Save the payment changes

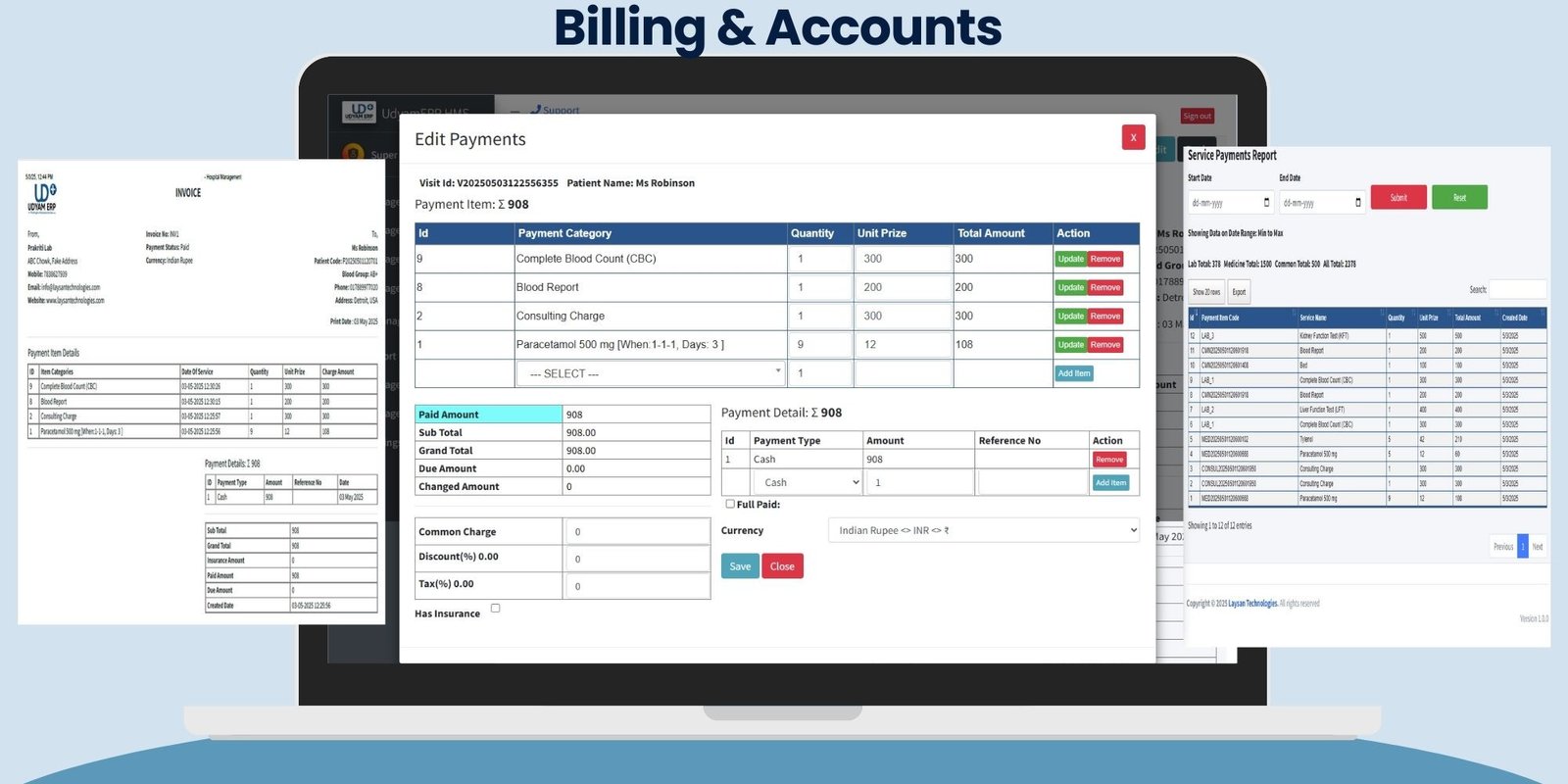point(740,566)
